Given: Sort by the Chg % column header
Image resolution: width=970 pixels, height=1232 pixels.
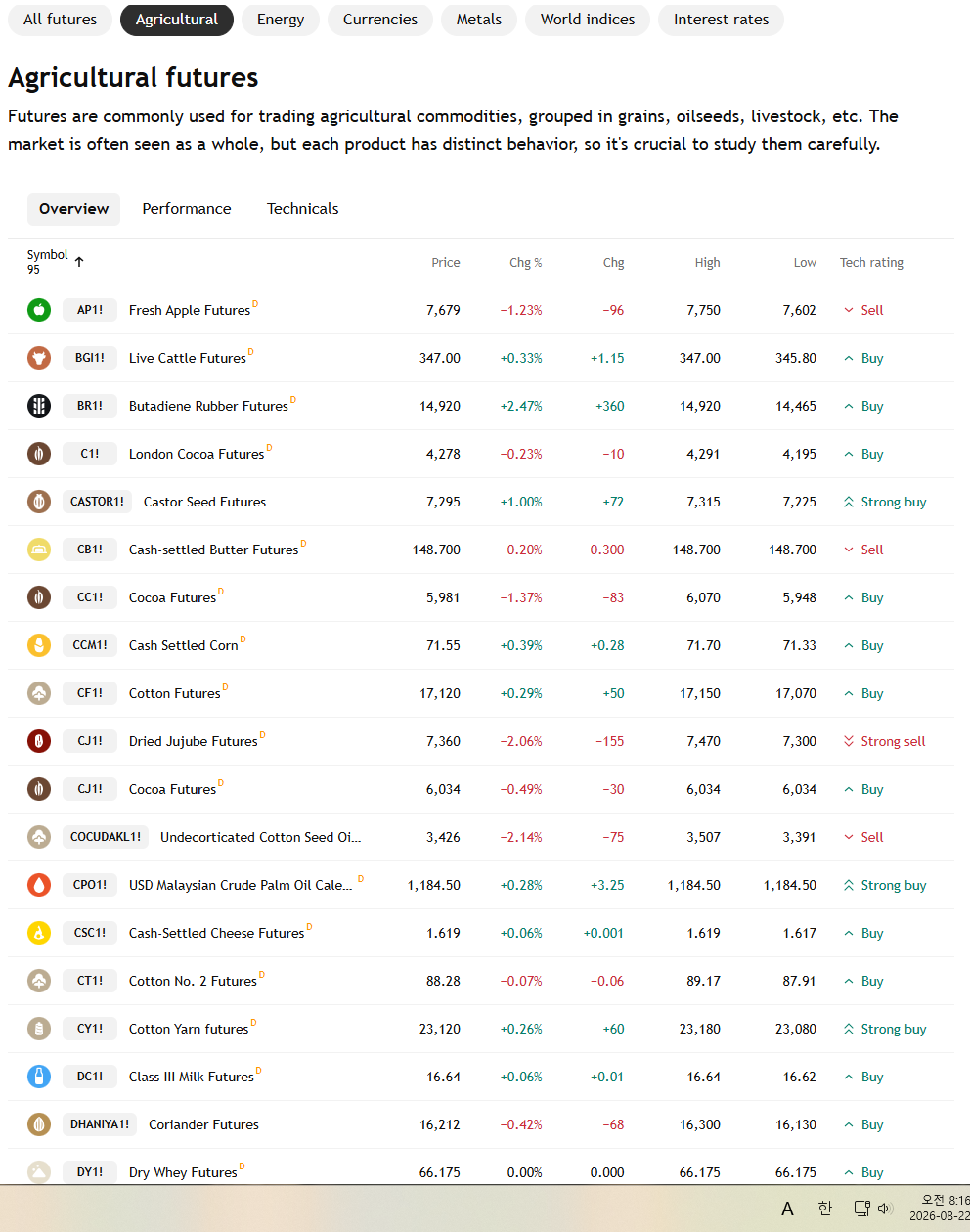Looking at the screenshot, I should coord(526,262).
